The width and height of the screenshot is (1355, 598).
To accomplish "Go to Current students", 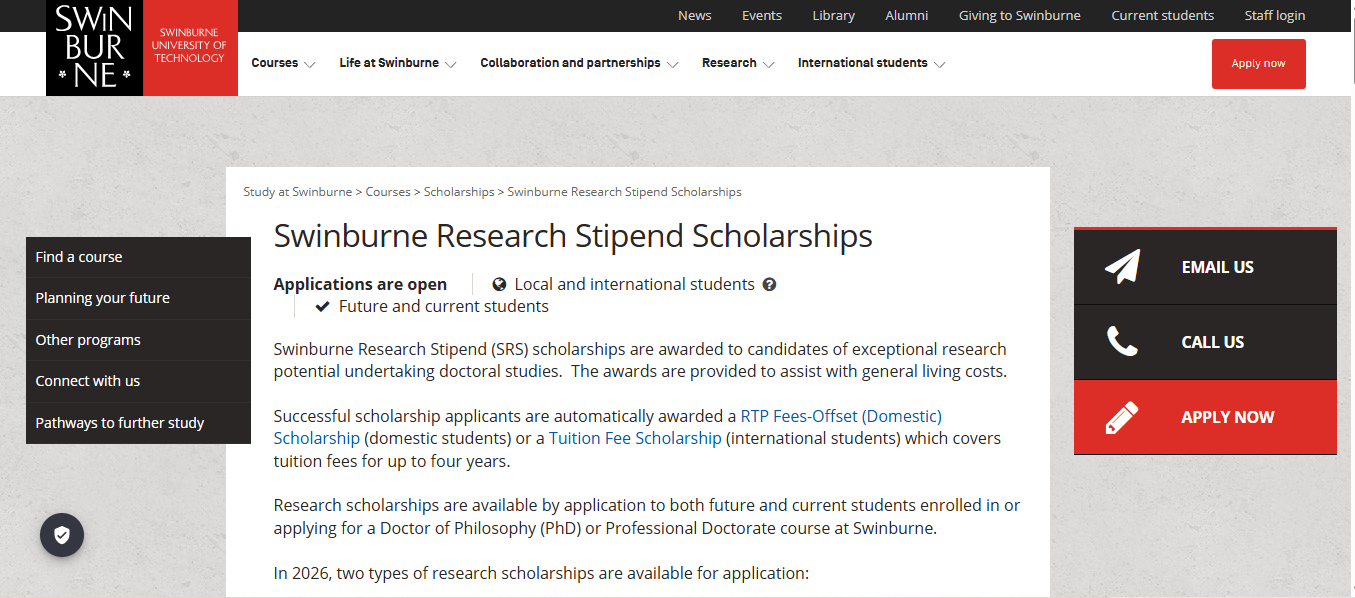I will point(1163,15).
